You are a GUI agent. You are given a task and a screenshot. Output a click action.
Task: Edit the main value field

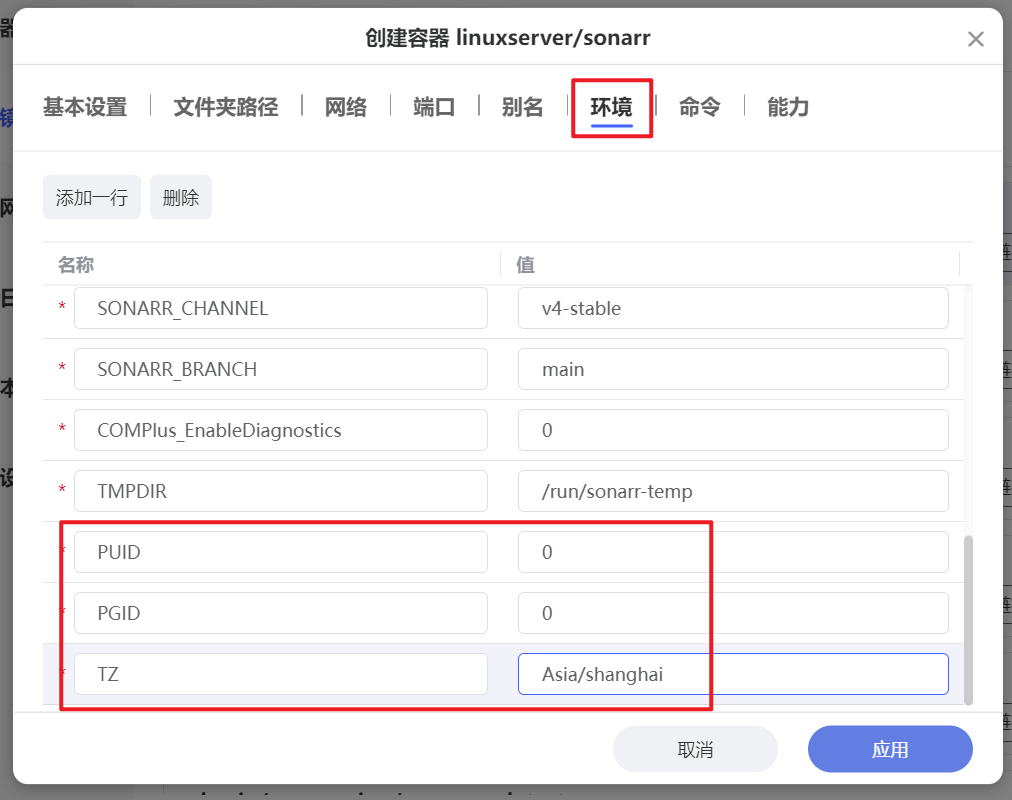coord(733,369)
